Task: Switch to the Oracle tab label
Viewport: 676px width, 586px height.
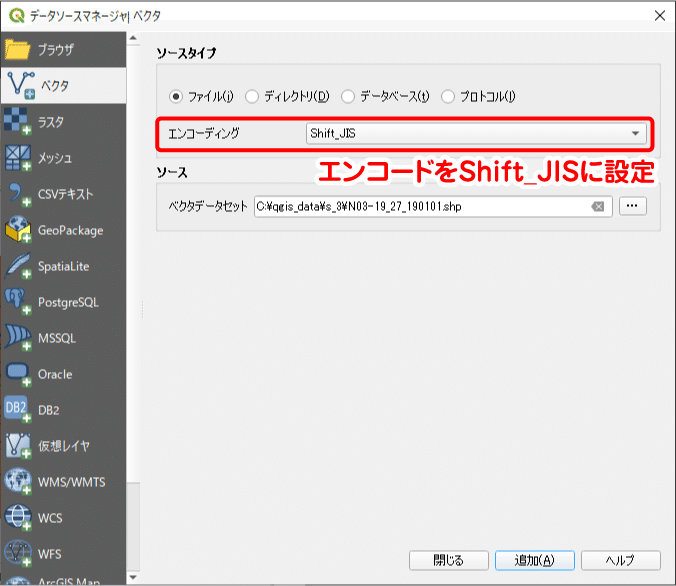Action: (55, 374)
